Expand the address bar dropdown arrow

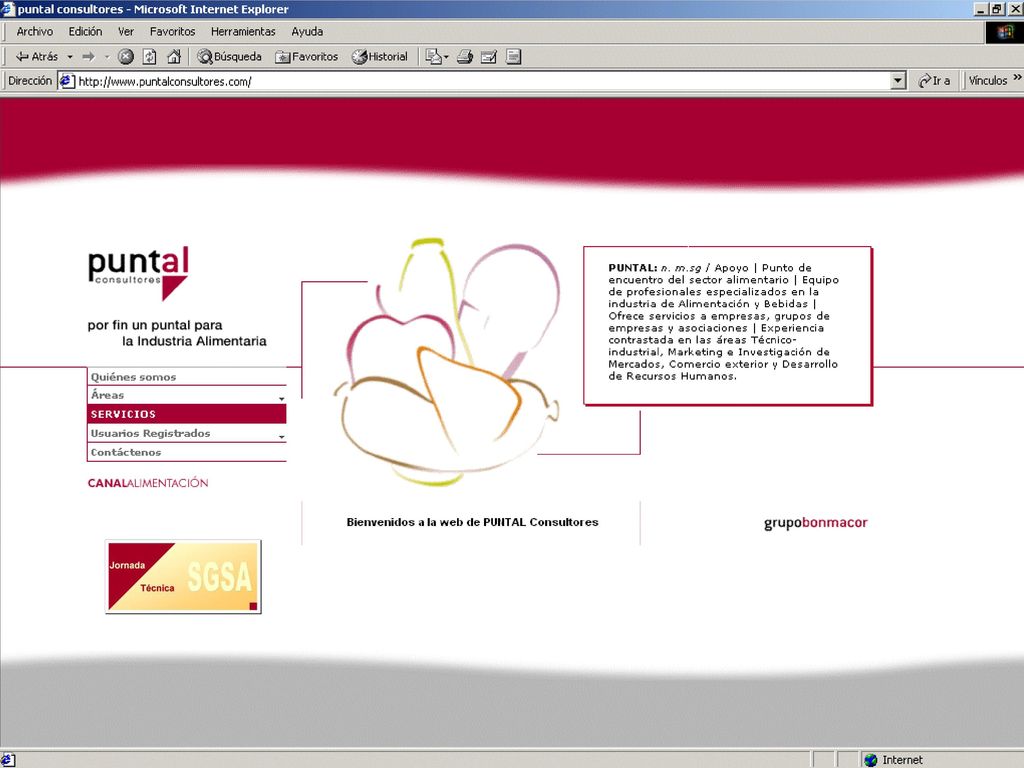[x=898, y=82]
